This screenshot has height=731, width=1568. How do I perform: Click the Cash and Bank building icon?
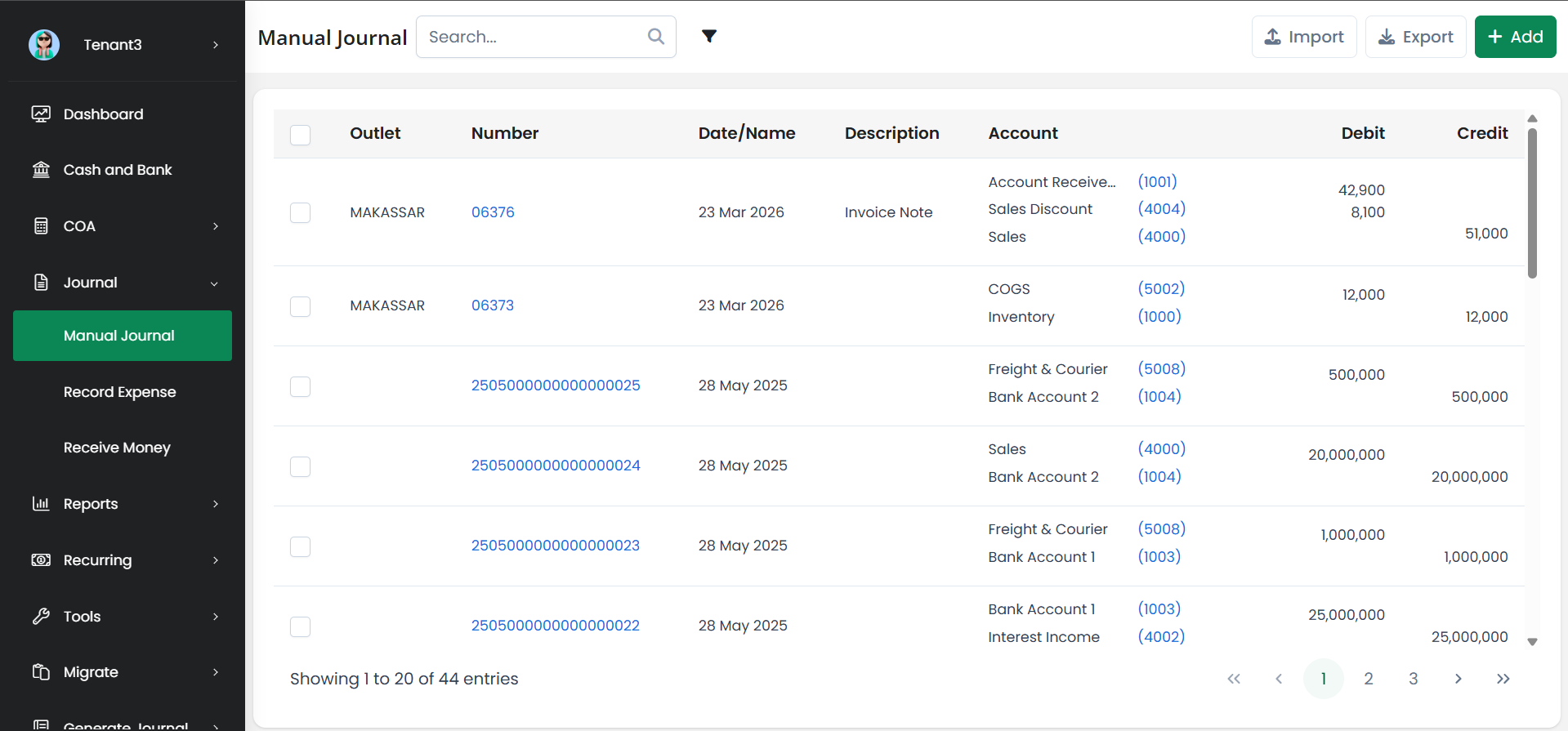pyautogui.click(x=41, y=170)
